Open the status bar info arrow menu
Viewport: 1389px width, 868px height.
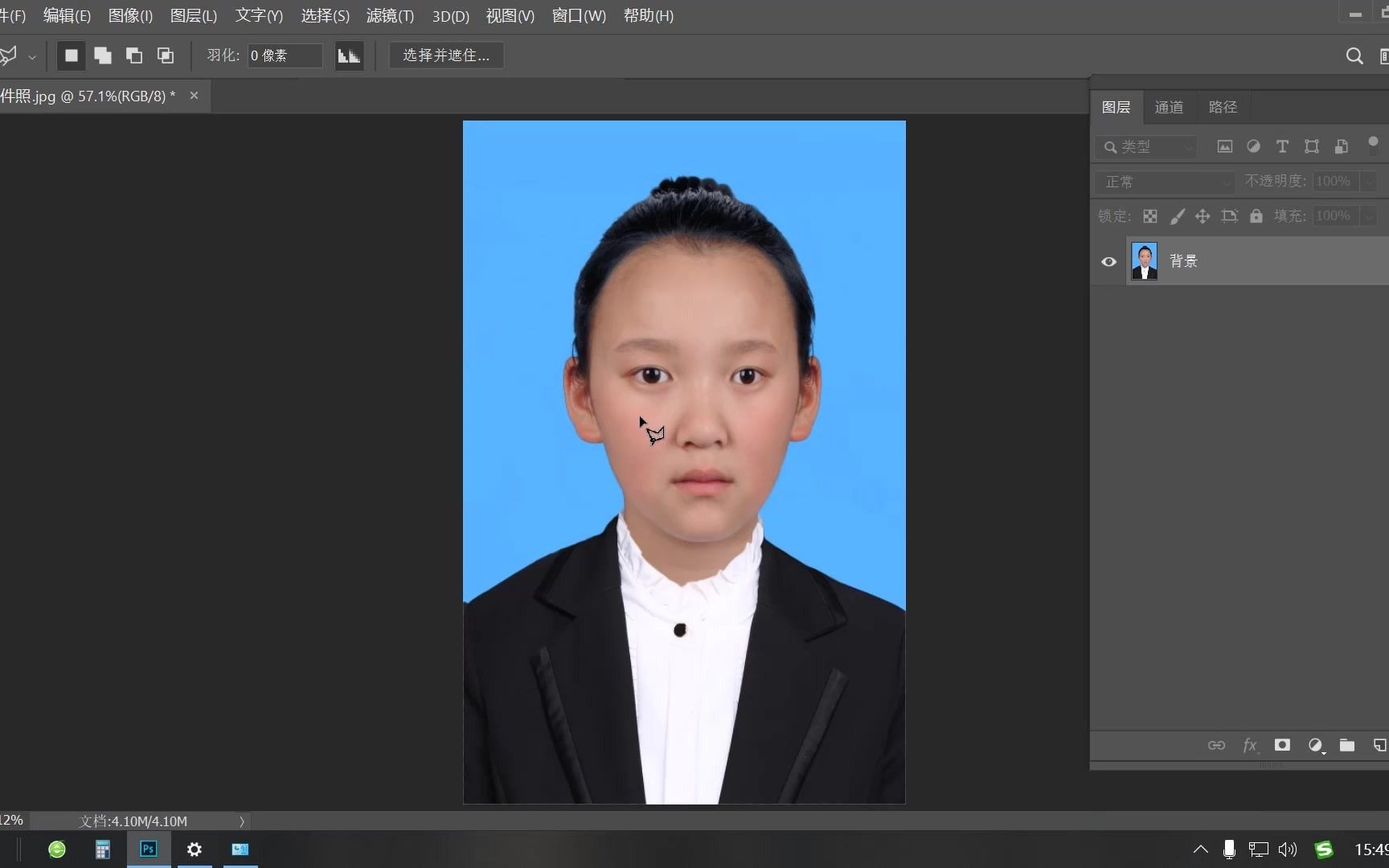point(241,821)
